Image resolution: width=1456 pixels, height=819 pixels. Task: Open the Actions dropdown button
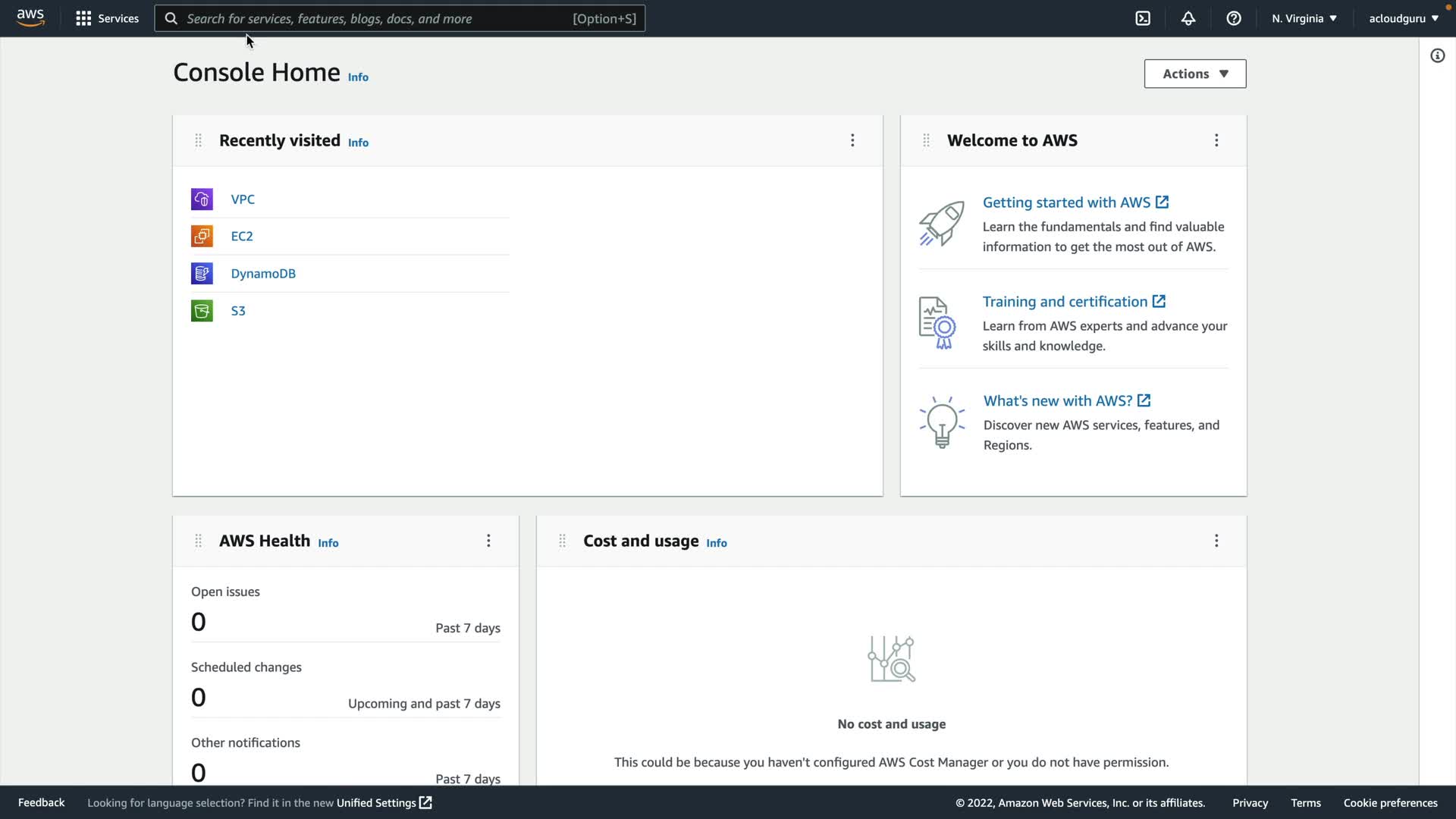coord(1194,74)
